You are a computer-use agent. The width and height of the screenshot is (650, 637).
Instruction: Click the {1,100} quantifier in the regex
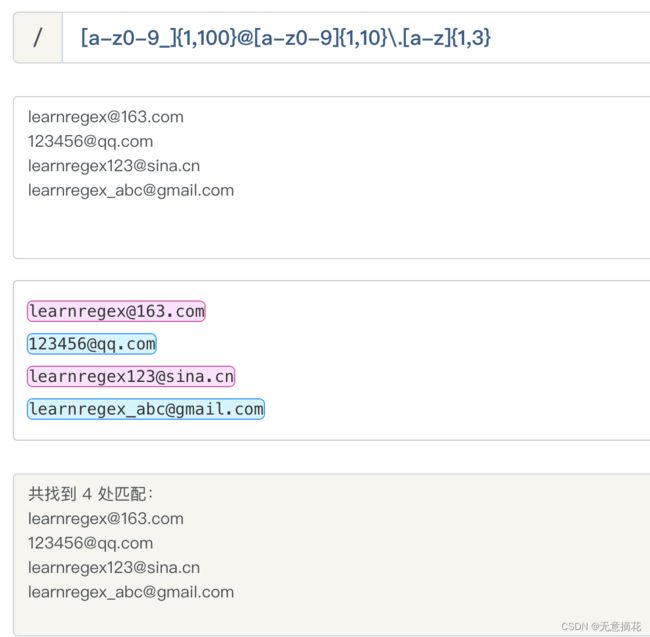click(207, 38)
